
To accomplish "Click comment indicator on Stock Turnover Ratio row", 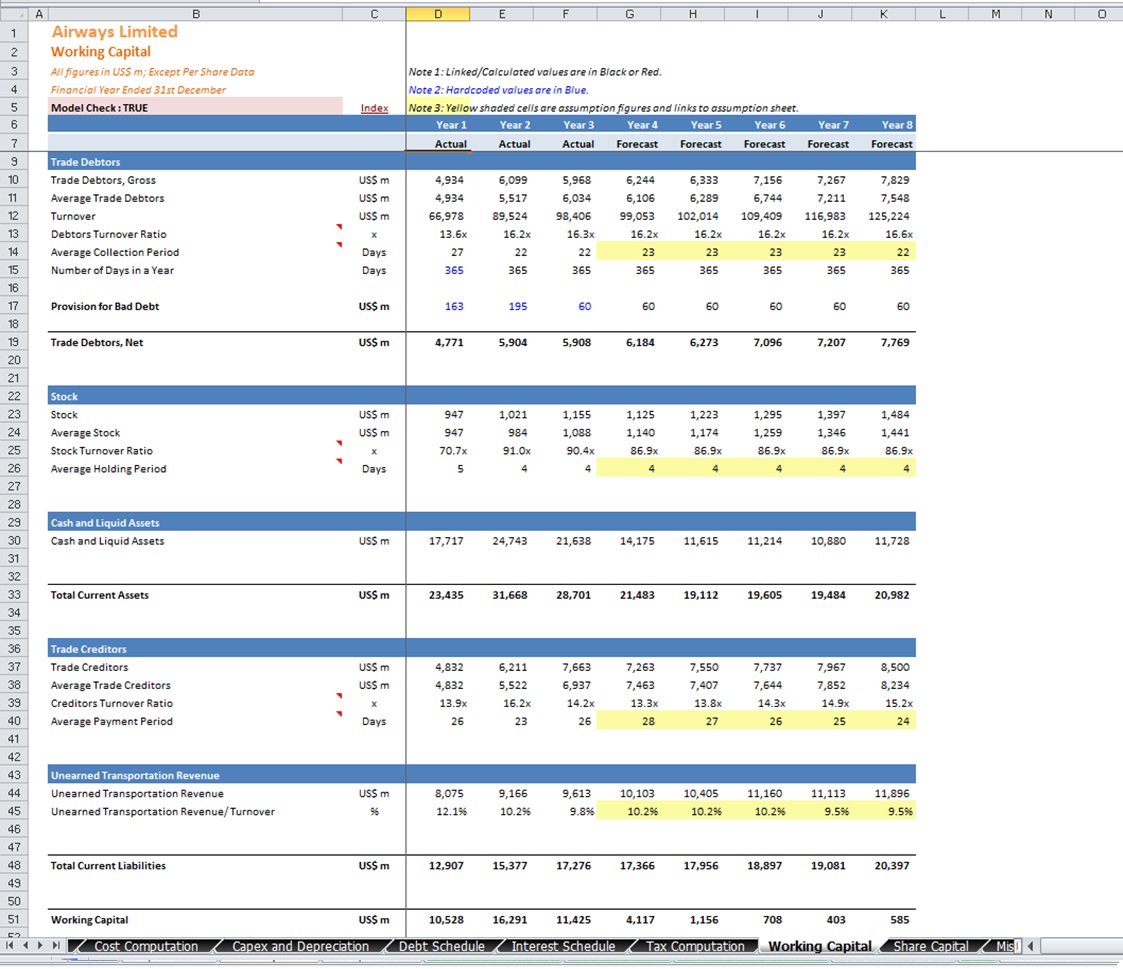I will click(x=339, y=443).
